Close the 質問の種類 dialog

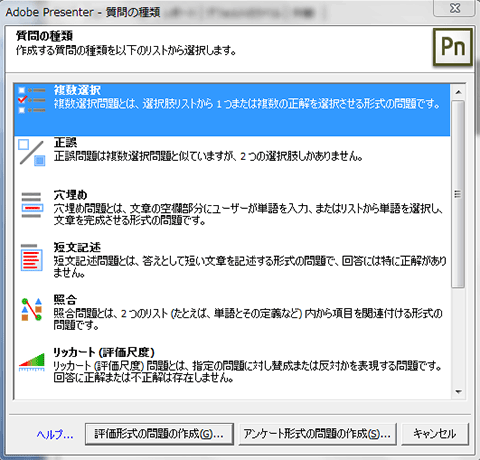(x=455, y=8)
